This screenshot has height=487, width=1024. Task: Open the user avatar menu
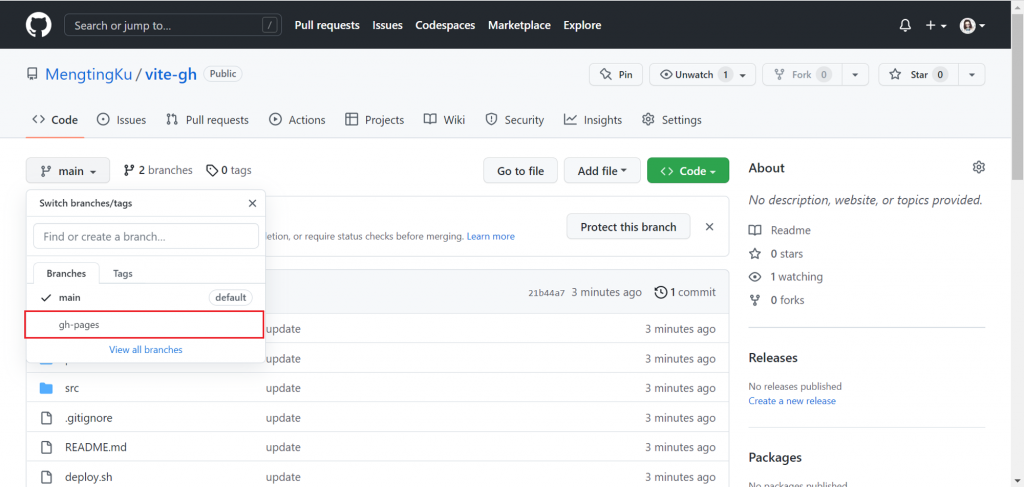tap(972, 25)
